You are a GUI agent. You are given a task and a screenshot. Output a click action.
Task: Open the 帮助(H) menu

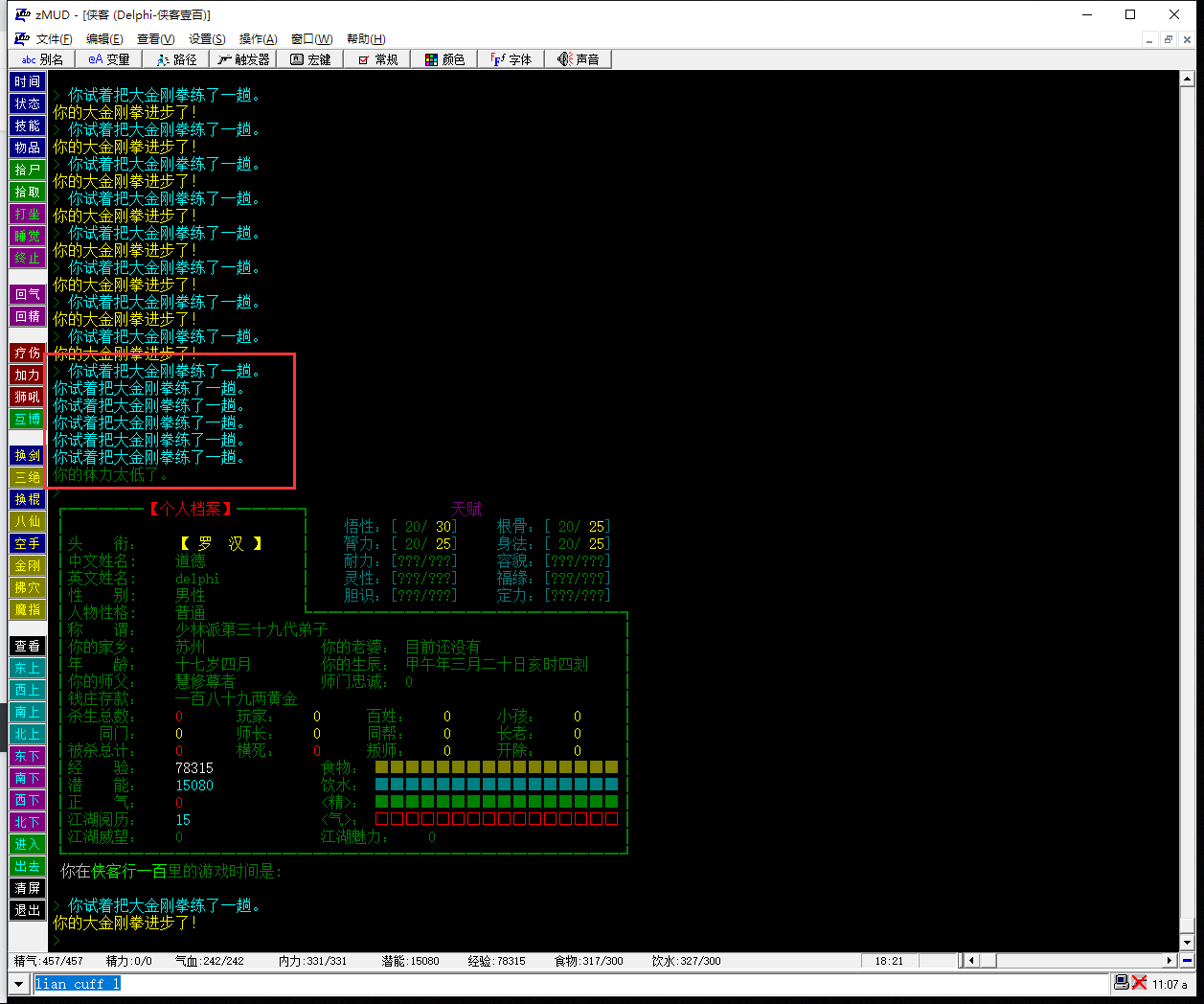(366, 39)
